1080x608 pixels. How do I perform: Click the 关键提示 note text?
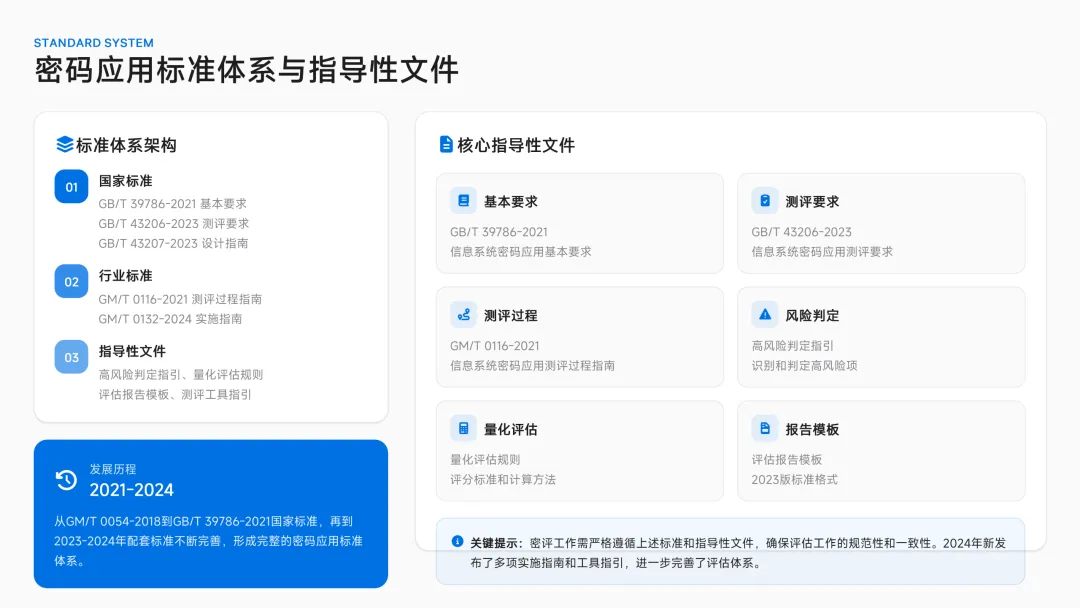point(738,553)
